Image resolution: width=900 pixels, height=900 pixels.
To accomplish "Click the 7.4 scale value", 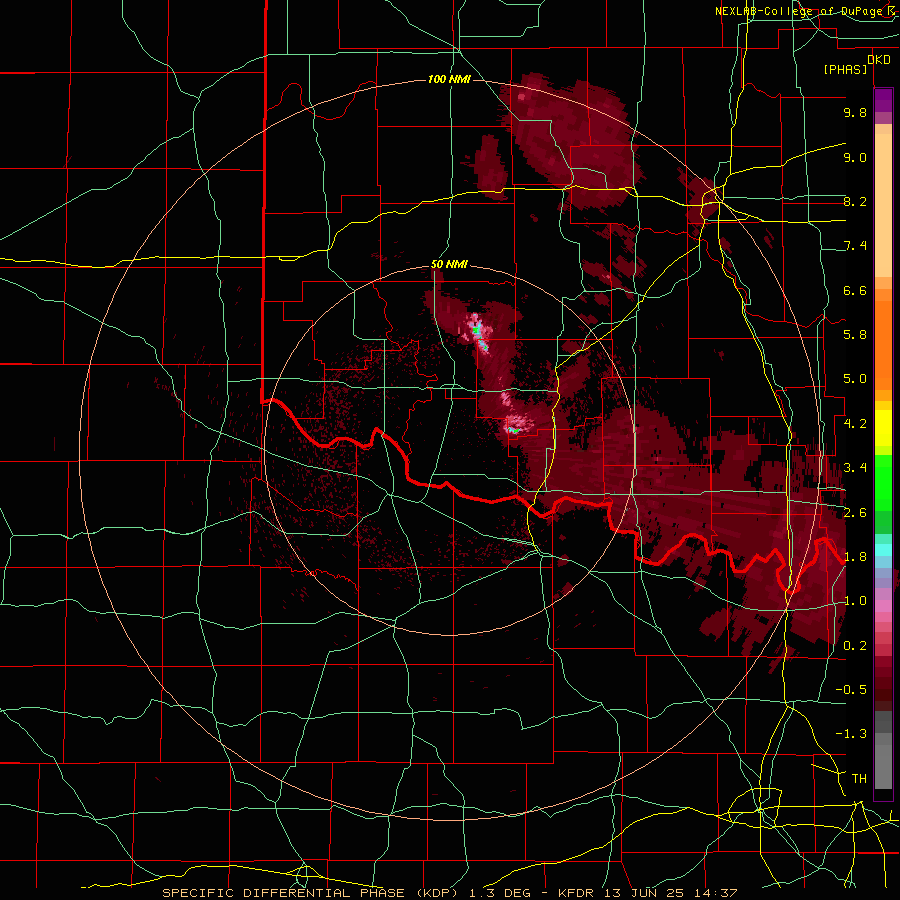I will 855,246.
